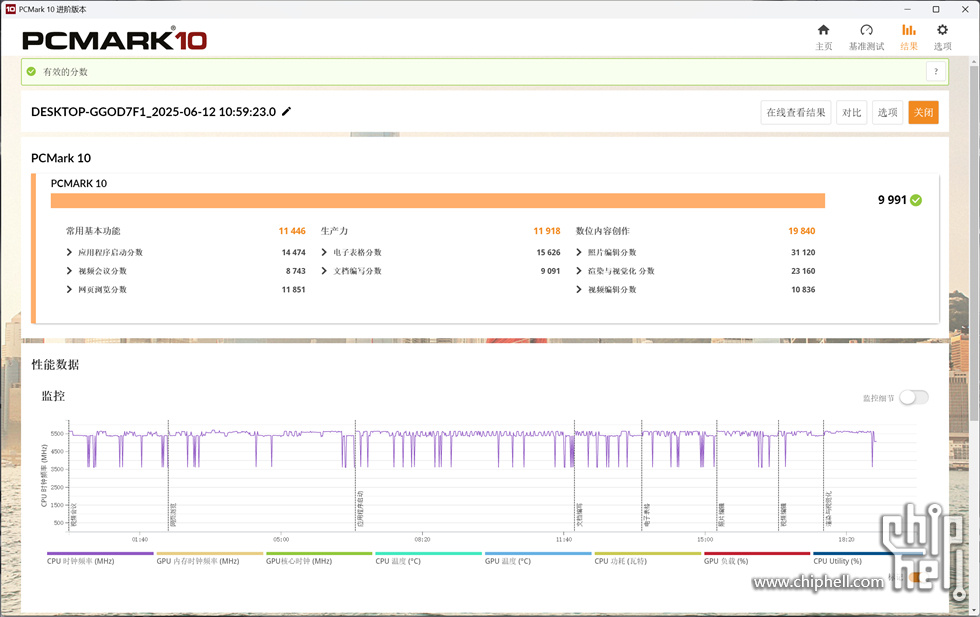Click the PCMark 10 app icon in title bar
Screen dimensions: 980x617
click(x=10, y=9)
